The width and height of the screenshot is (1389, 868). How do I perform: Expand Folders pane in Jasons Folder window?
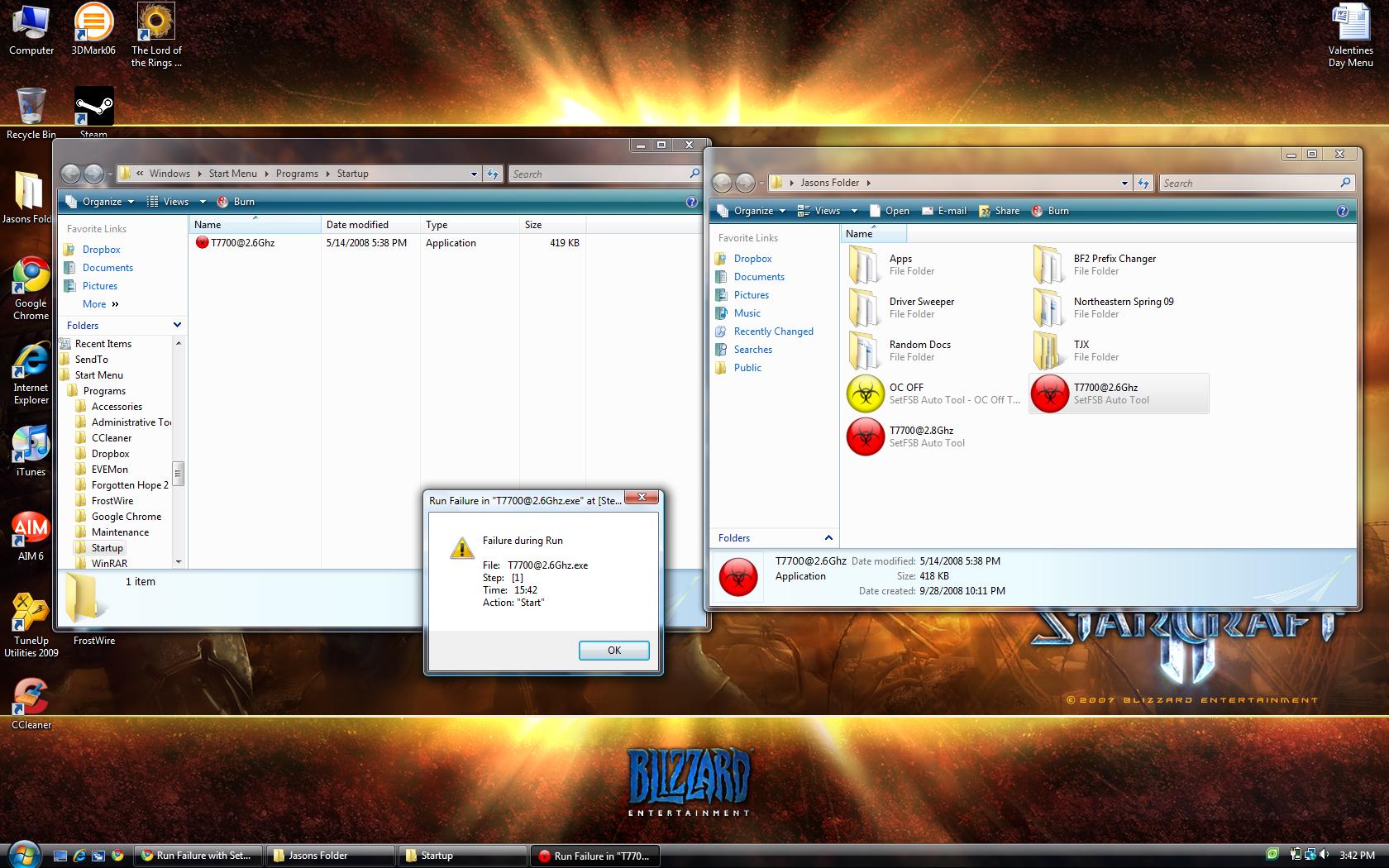click(x=828, y=537)
